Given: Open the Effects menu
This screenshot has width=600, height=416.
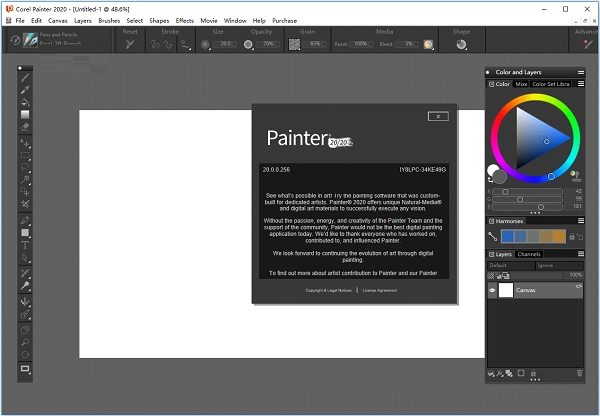Looking at the screenshot, I should click(185, 20).
